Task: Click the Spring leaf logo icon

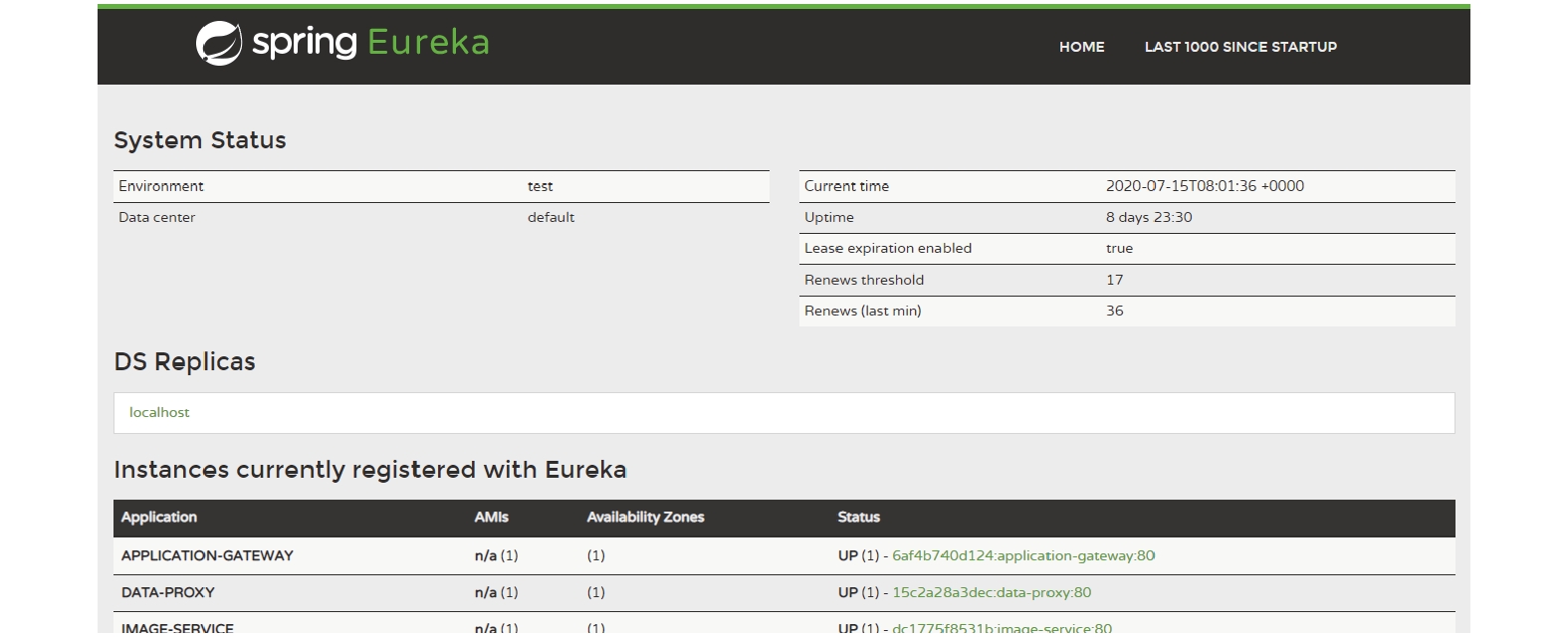Action: pyautogui.click(x=218, y=44)
